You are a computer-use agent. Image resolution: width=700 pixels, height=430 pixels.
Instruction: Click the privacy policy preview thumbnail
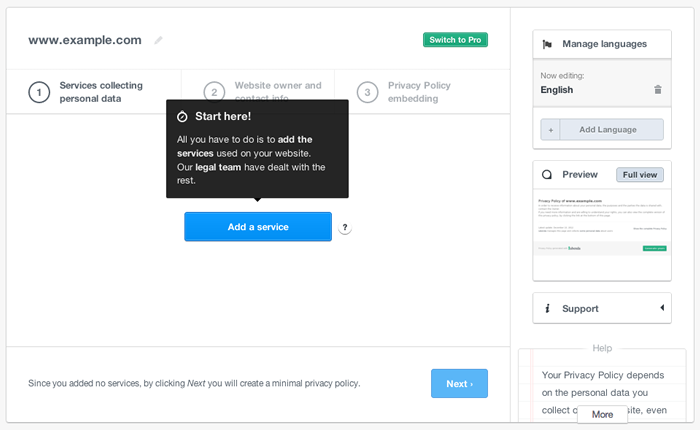pos(602,234)
